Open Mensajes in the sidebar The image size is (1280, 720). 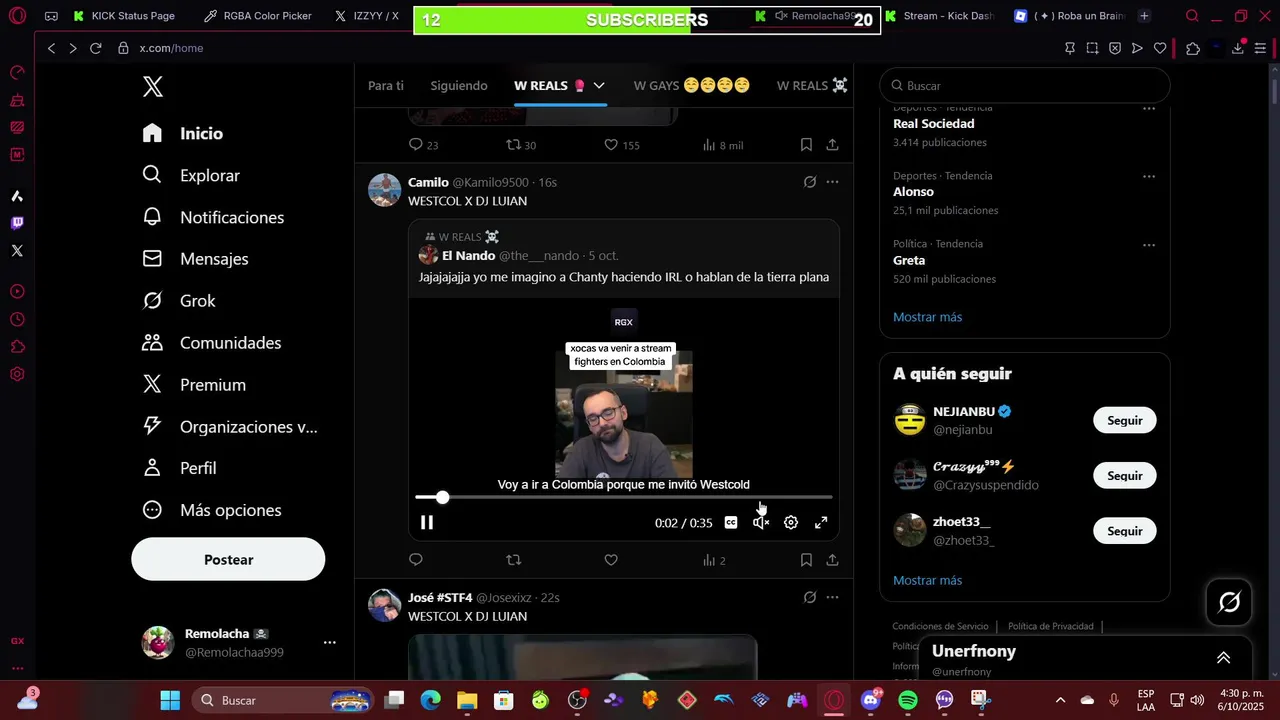195,259
